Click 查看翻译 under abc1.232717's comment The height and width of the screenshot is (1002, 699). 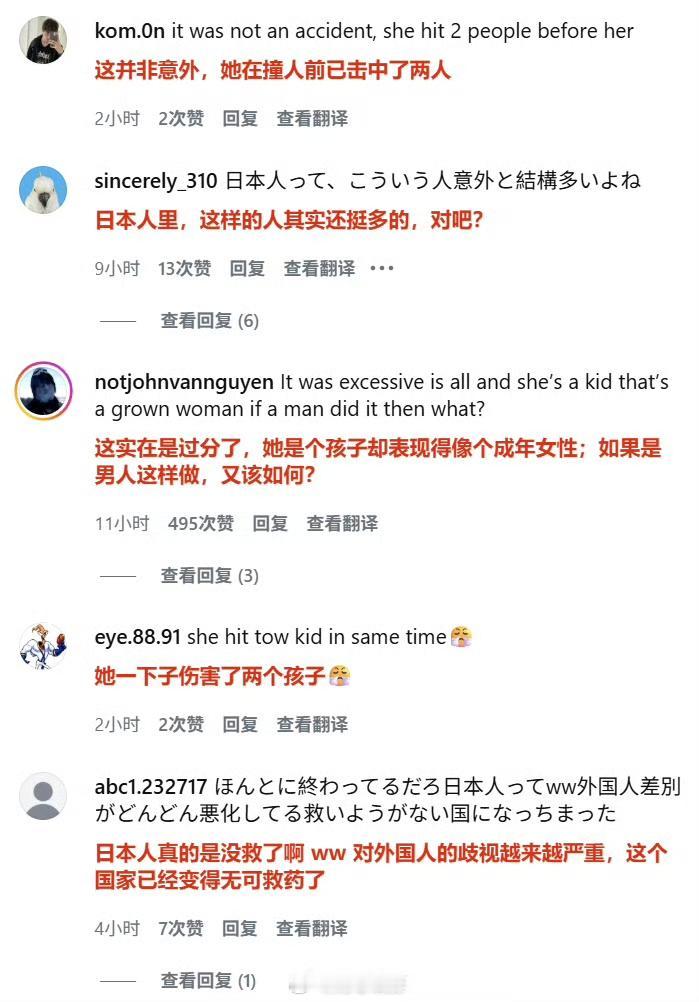312,928
